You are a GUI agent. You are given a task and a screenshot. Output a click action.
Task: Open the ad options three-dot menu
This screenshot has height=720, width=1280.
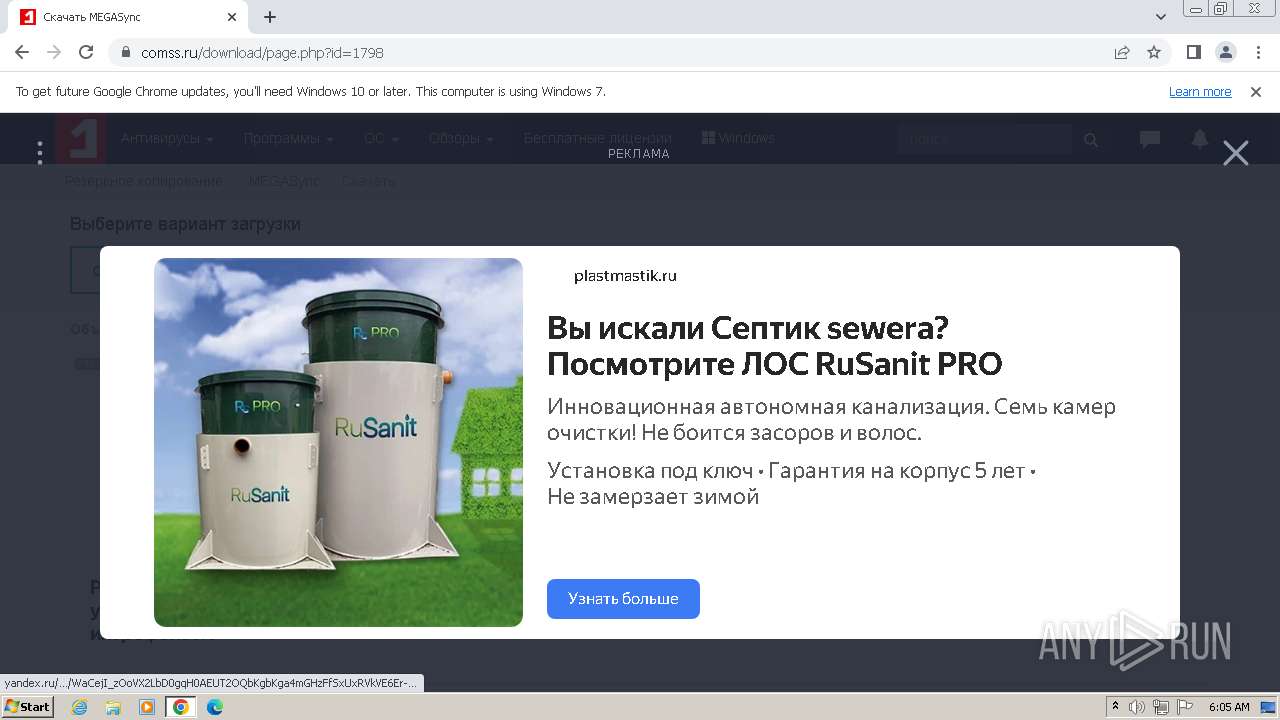pos(40,153)
